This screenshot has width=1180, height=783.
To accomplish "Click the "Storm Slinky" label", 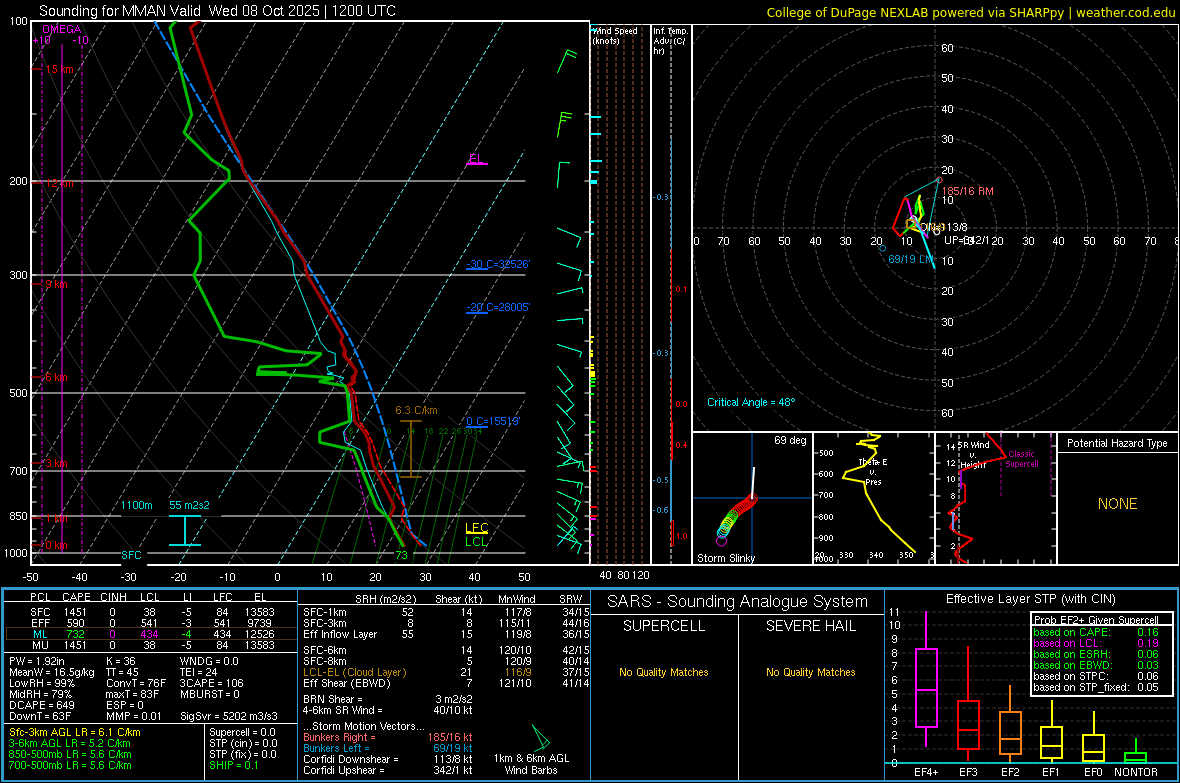I will click(x=726, y=558).
